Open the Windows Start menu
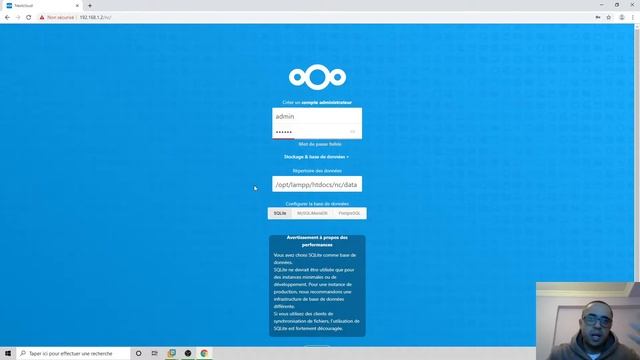 click(x=7, y=353)
